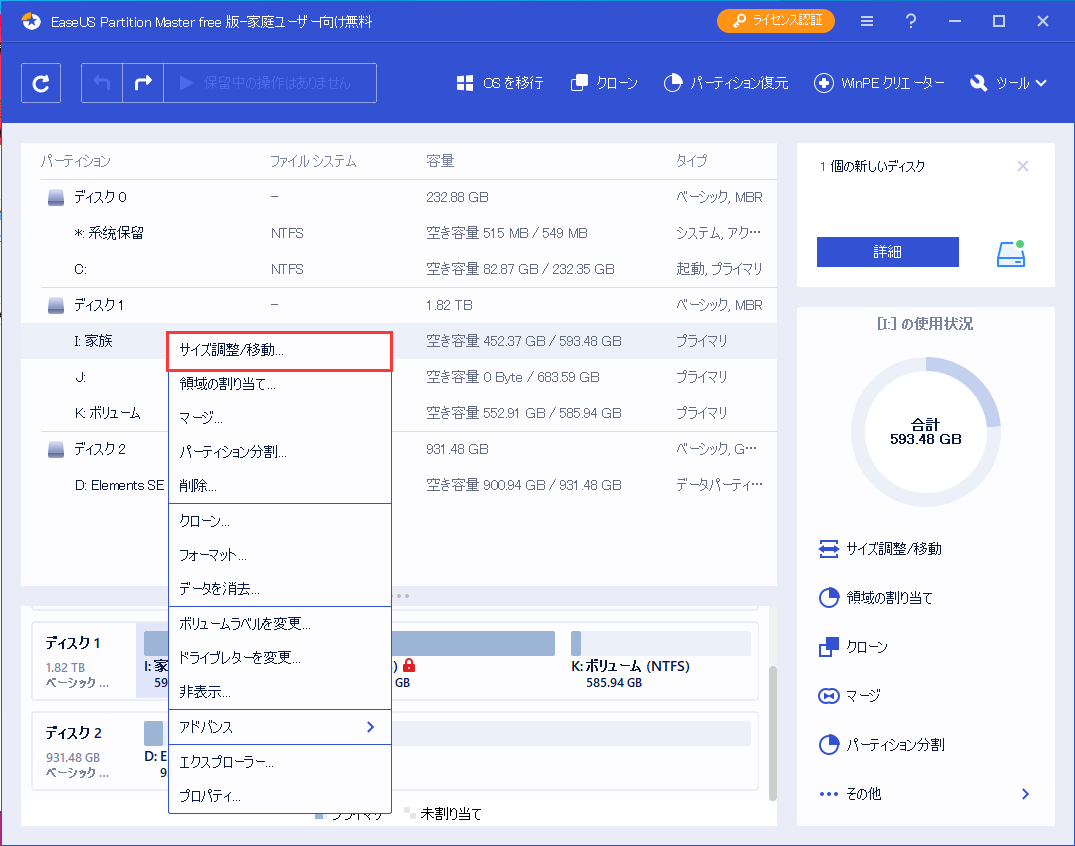The width and height of the screenshot is (1075, 846).
Task: Click the help question mark icon
Action: (910, 21)
